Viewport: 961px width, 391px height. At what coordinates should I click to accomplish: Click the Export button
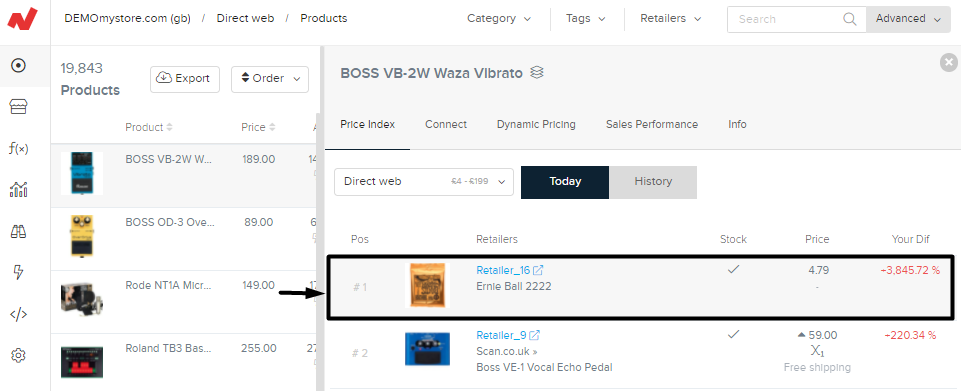[184, 79]
